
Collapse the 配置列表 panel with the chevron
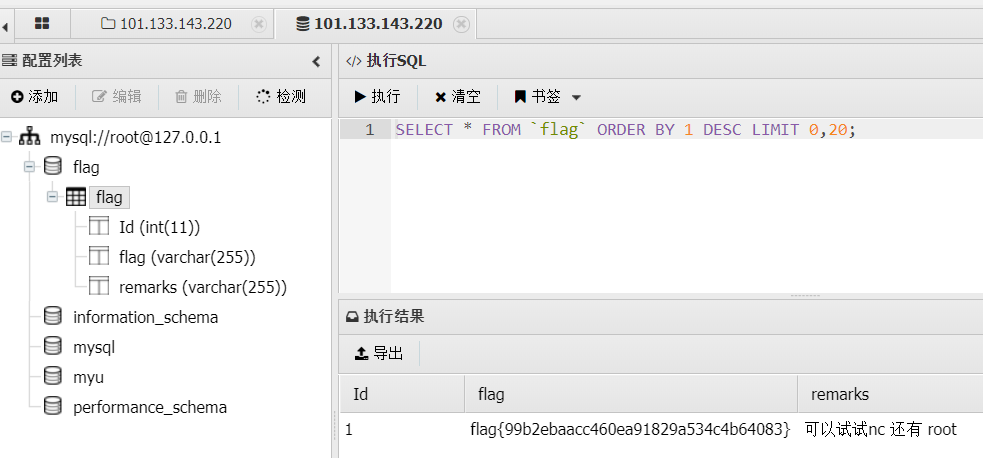coord(316,61)
